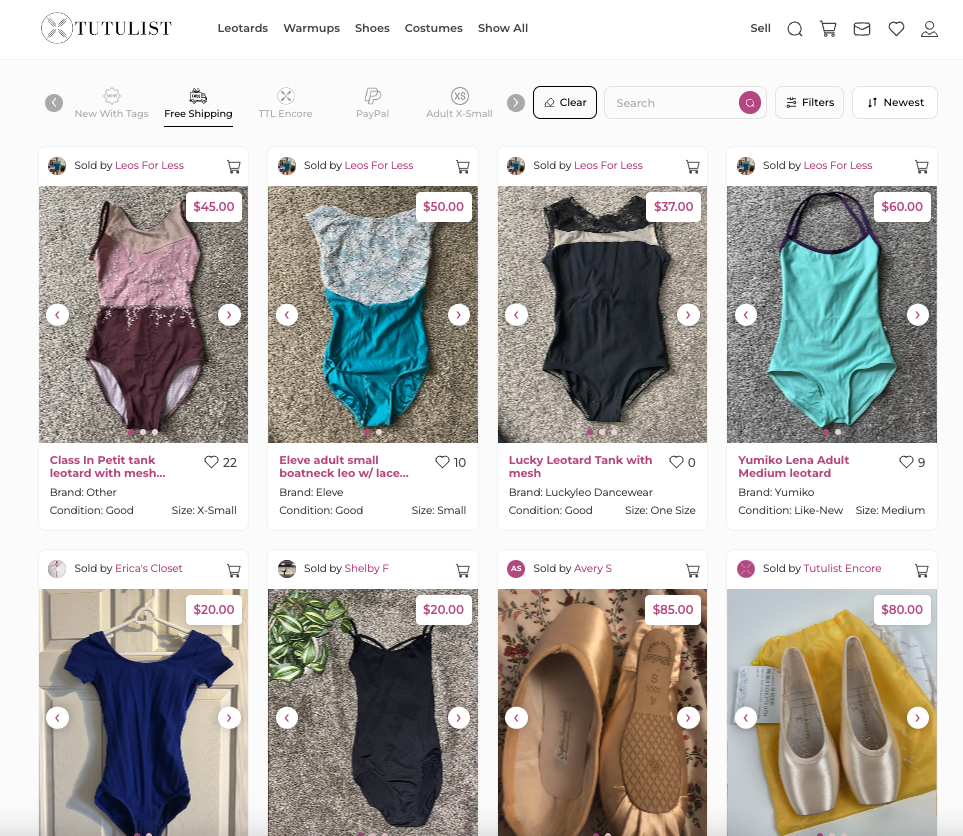Open Leotards category
The width and height of the screenshot is (963, 836).
[x=243, y=28]
